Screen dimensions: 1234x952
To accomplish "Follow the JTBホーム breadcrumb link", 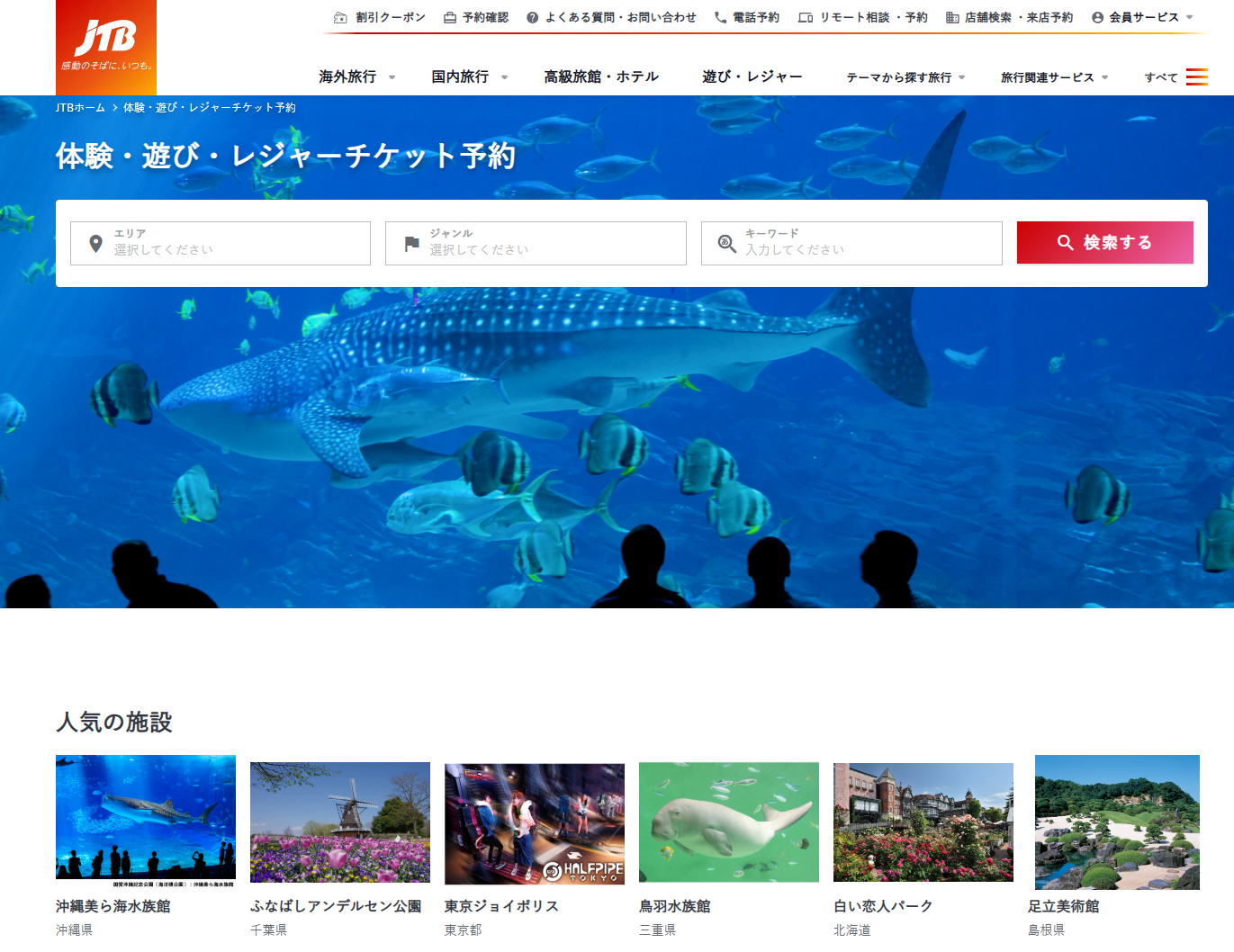I will [x=80, y=107].
